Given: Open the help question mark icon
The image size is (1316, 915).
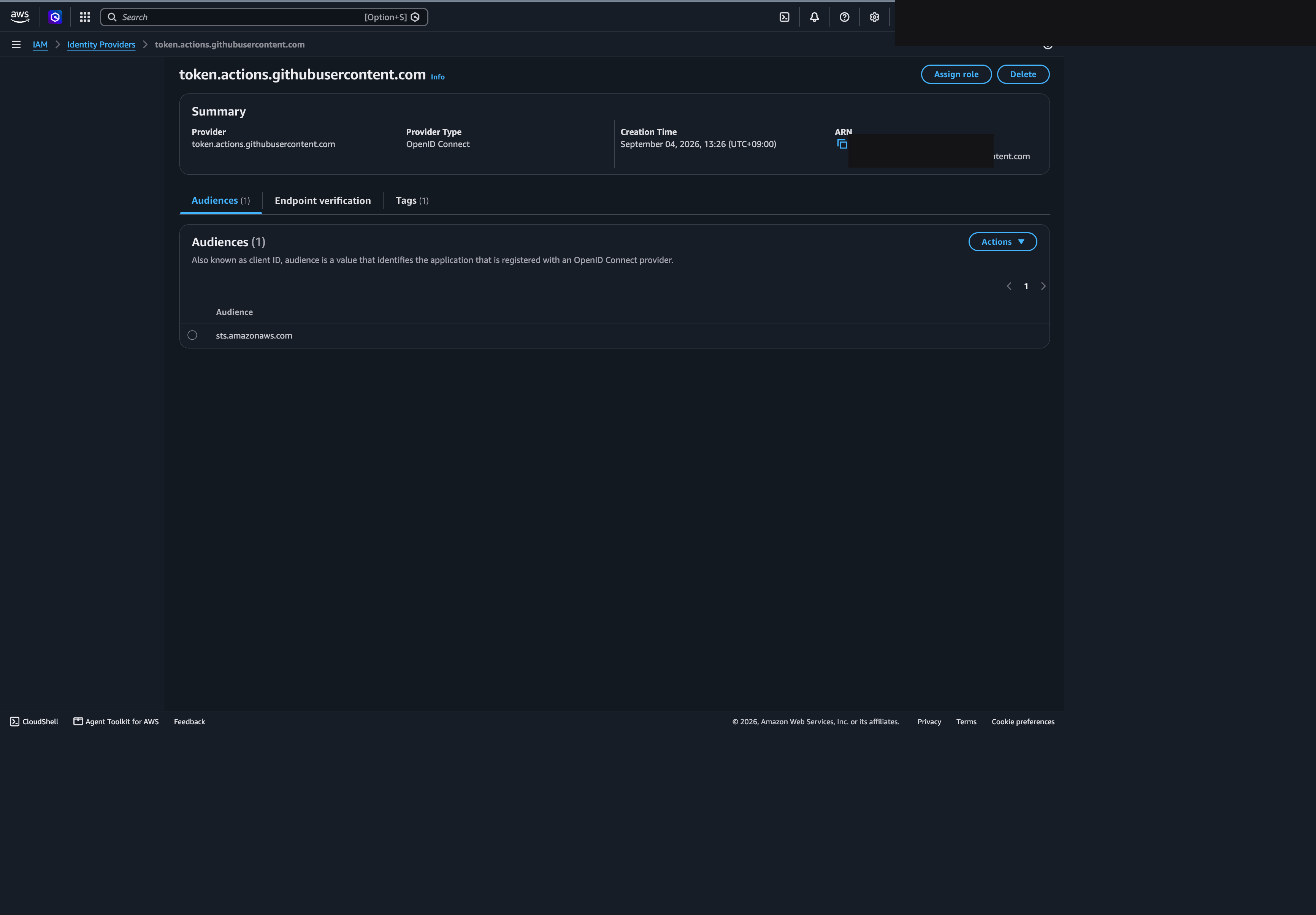Looking at the screenshot, I should (844, 17).
